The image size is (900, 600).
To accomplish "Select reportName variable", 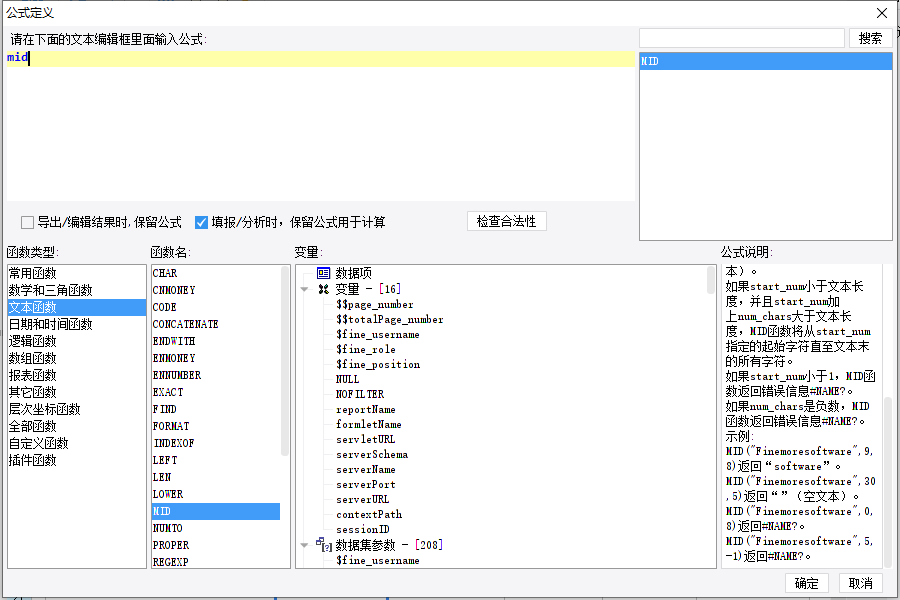I will [x=366, y=409].
